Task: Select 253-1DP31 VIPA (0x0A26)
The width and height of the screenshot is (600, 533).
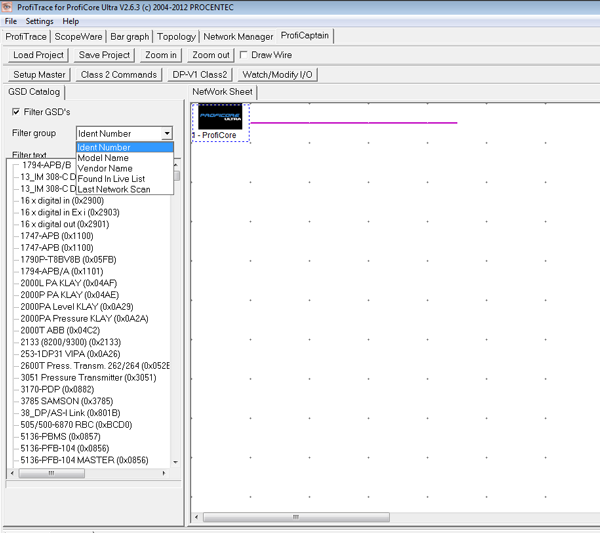Action: (70, 354)
